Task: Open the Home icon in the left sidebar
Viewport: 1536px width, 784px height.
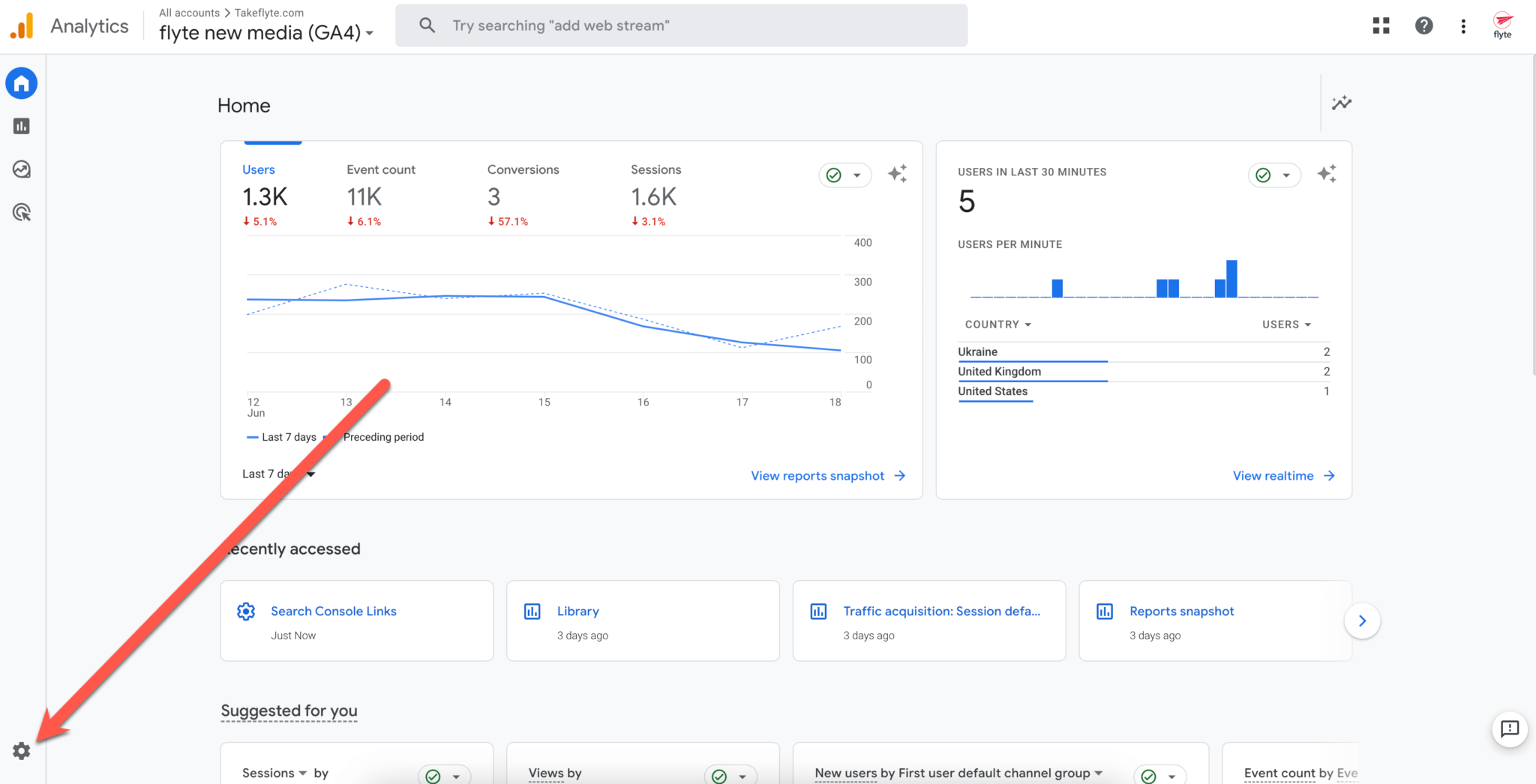Action: [21, 83]
